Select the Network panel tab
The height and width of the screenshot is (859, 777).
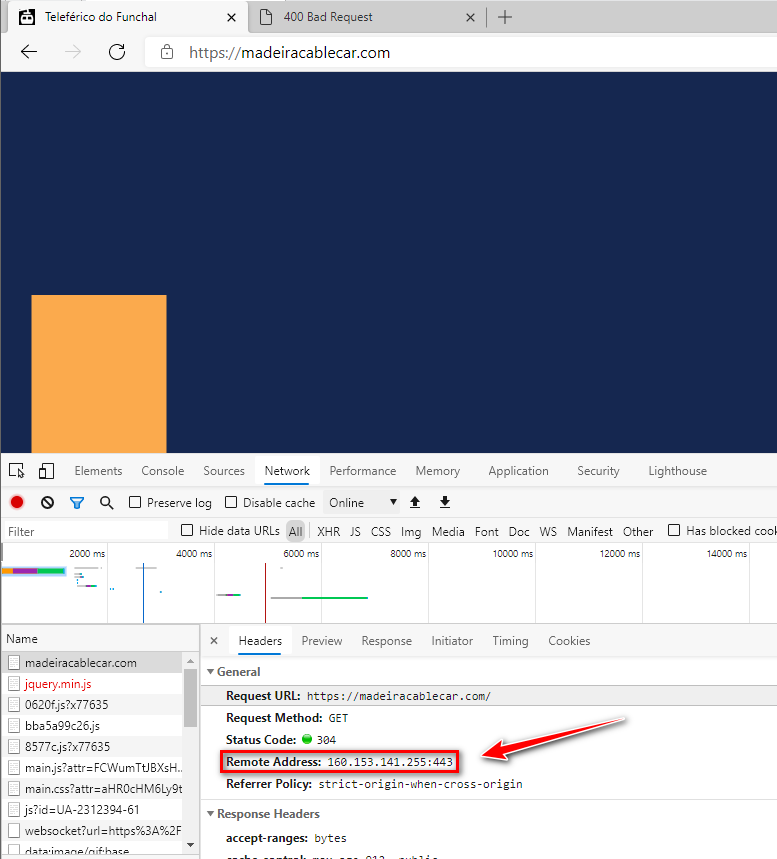[287, 471]
